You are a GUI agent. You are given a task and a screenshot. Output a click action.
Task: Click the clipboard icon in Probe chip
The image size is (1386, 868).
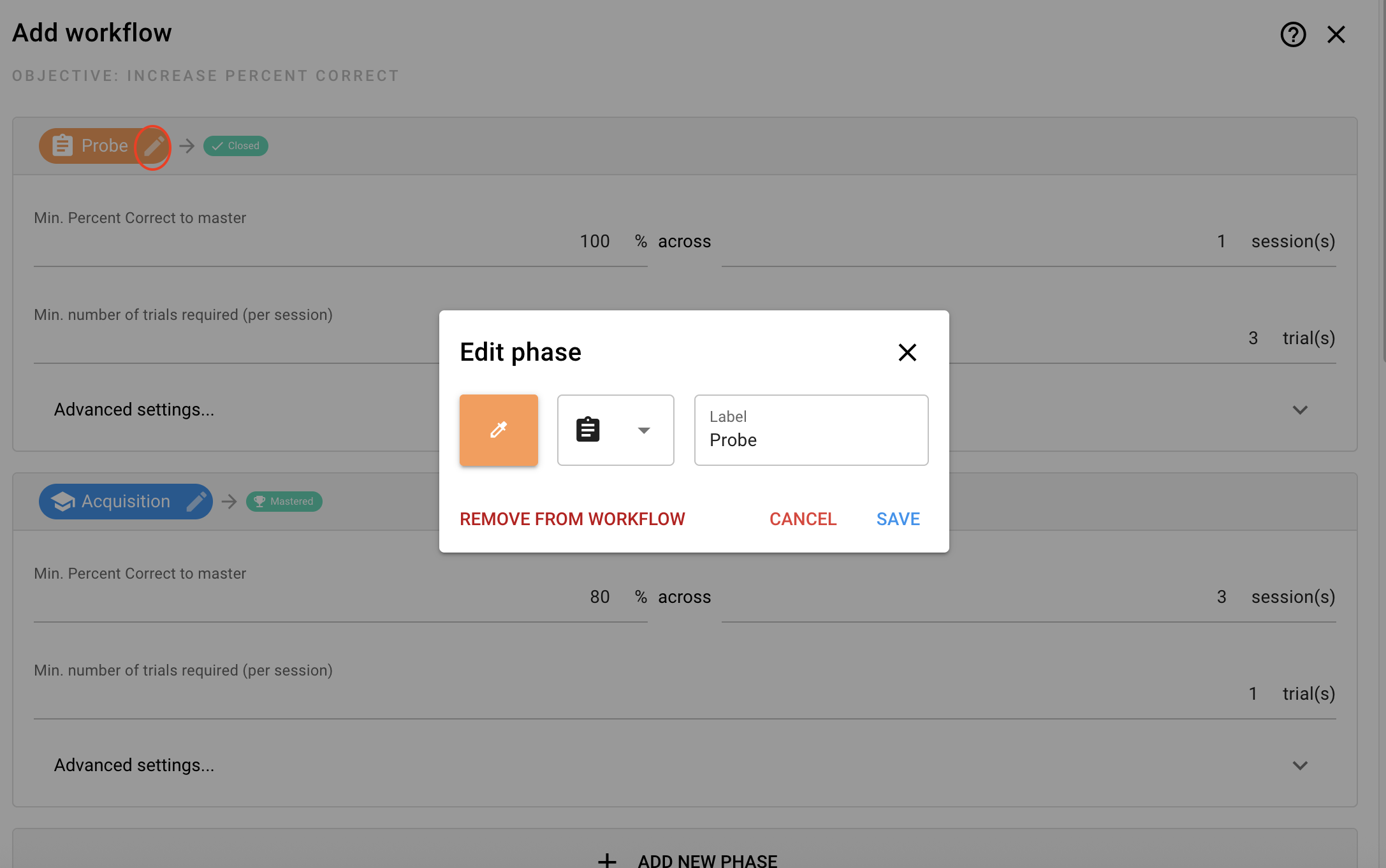[x=62, y=146]
